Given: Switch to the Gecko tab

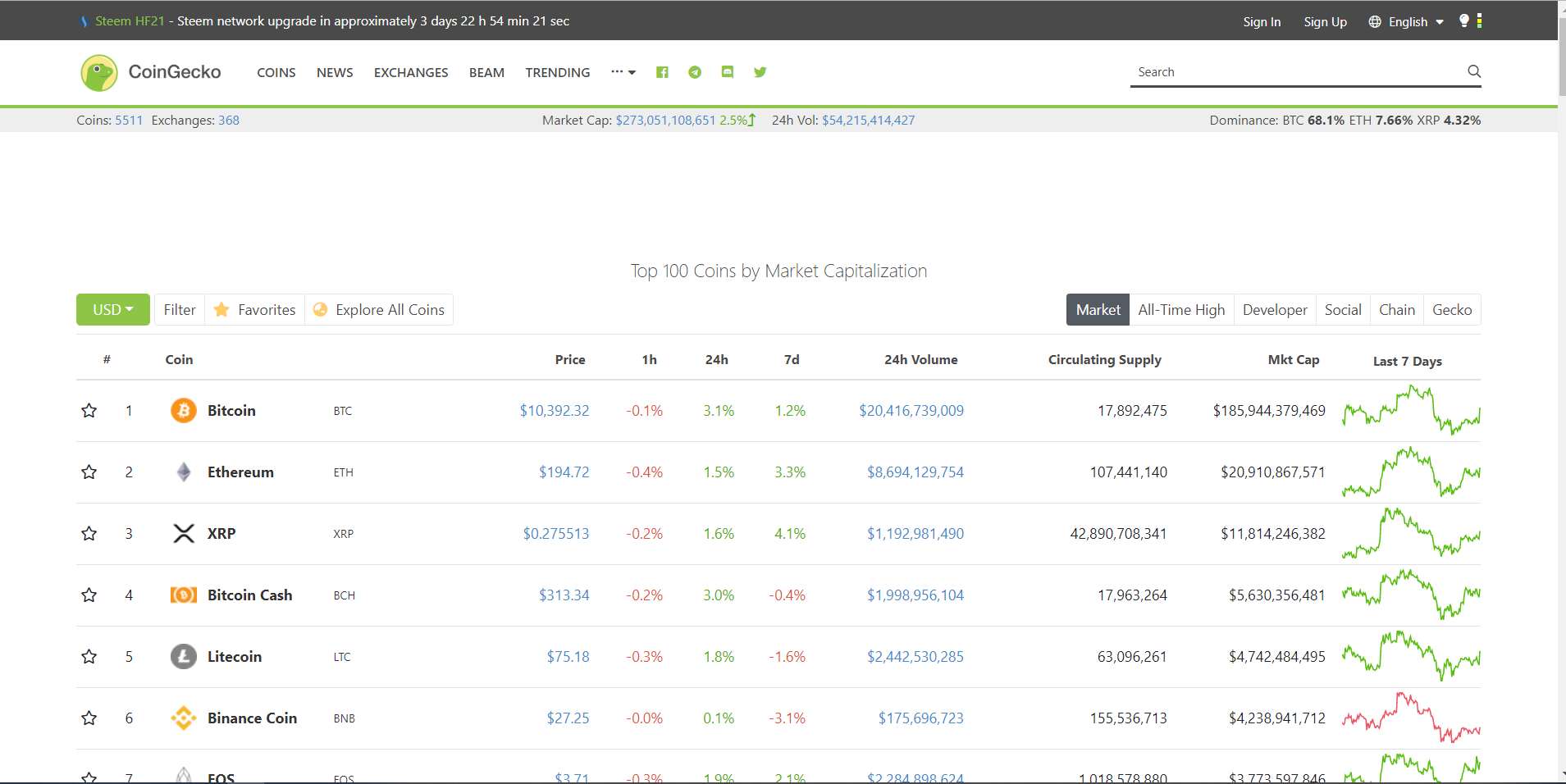Looking at the screenshot, I should tap(1452, 310).
